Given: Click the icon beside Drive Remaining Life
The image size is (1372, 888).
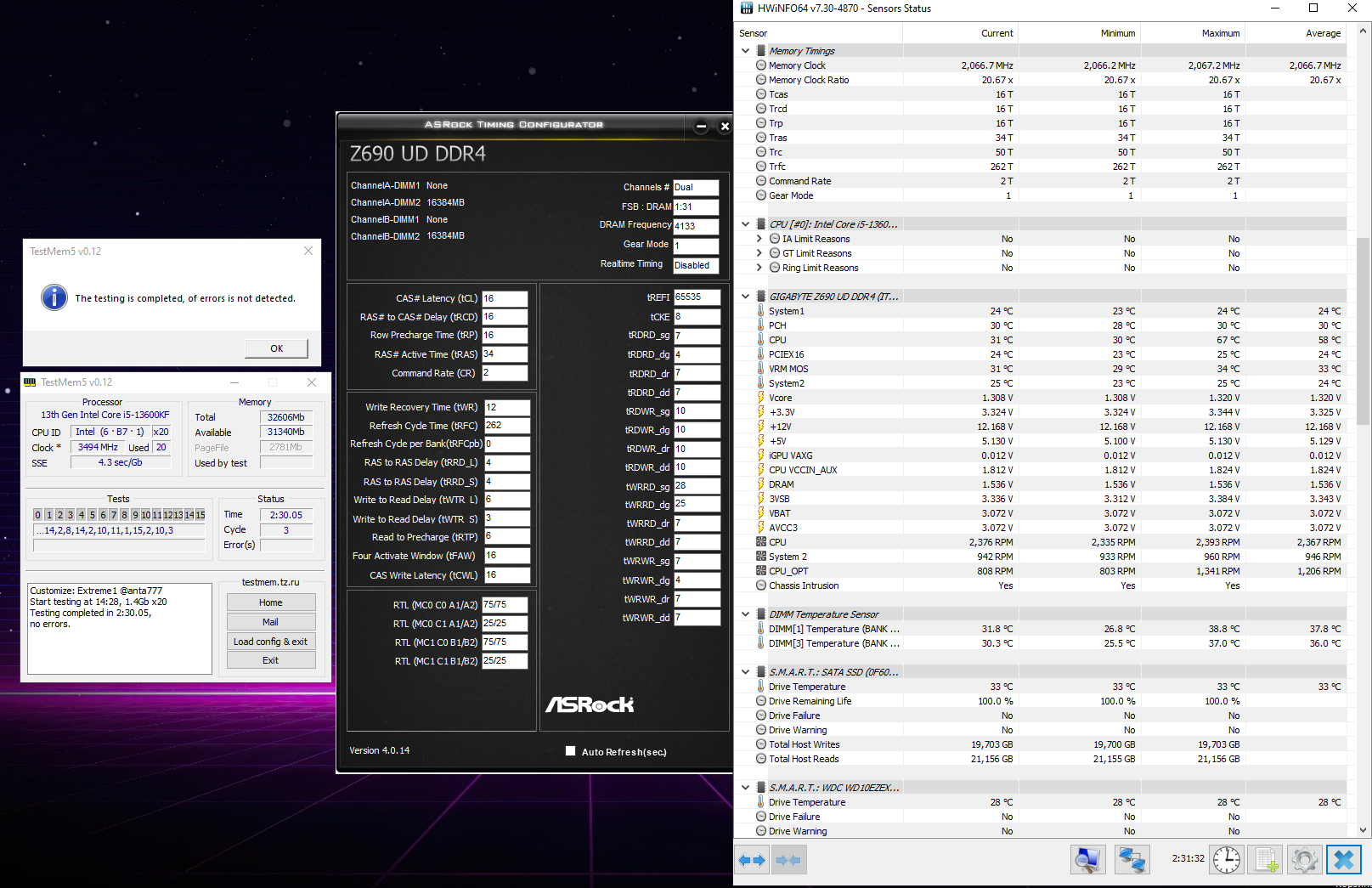Looking at the screenshot, I should coord(761,701).
